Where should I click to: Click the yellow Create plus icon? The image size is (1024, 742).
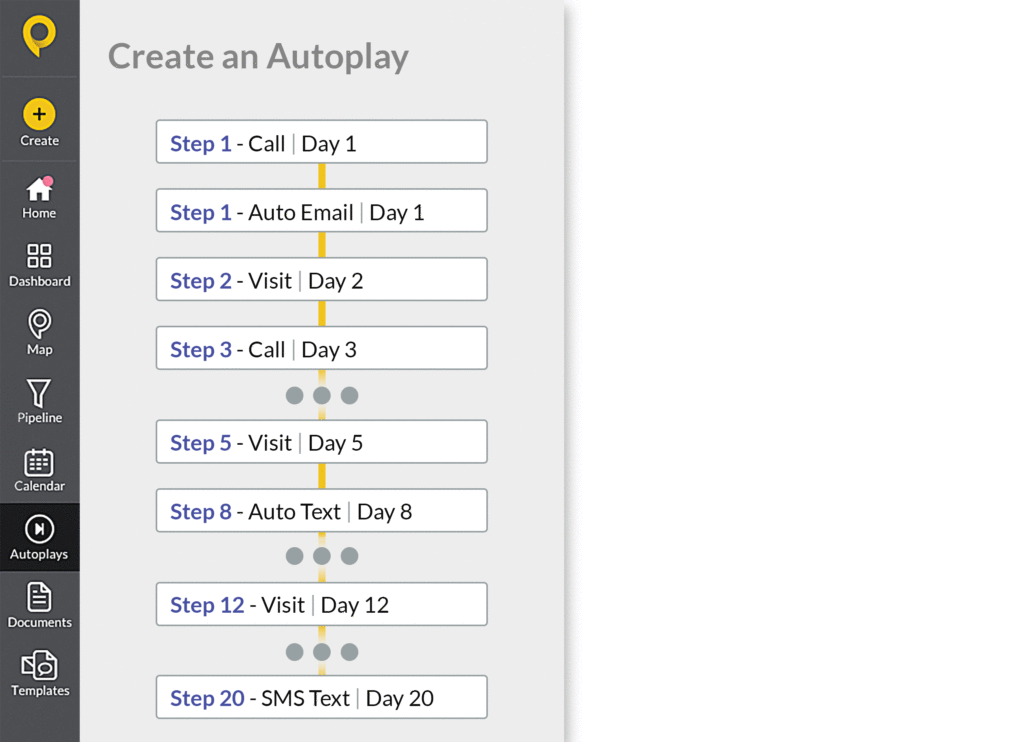[39, 114]
